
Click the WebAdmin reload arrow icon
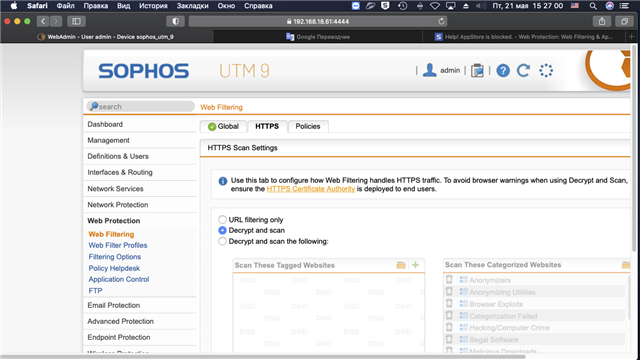point(523,71)
